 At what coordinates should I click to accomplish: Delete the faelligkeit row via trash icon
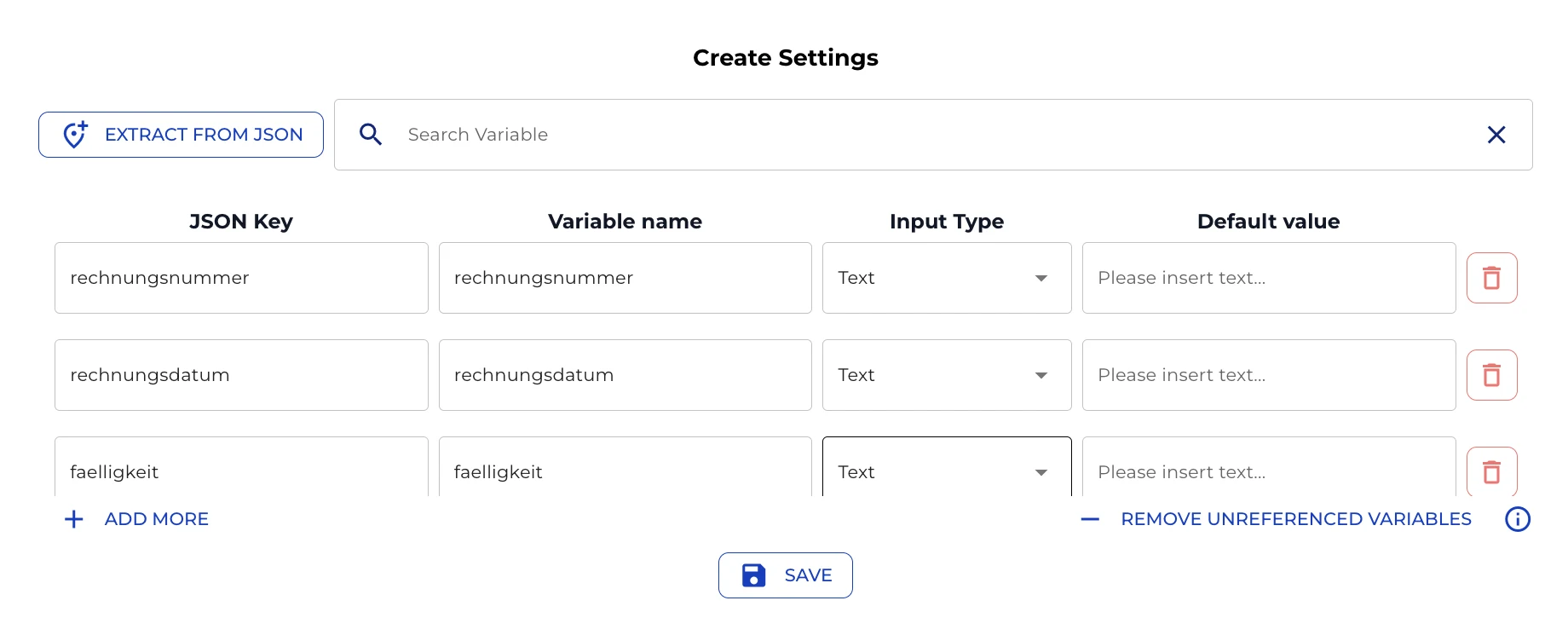(1492, 471)
